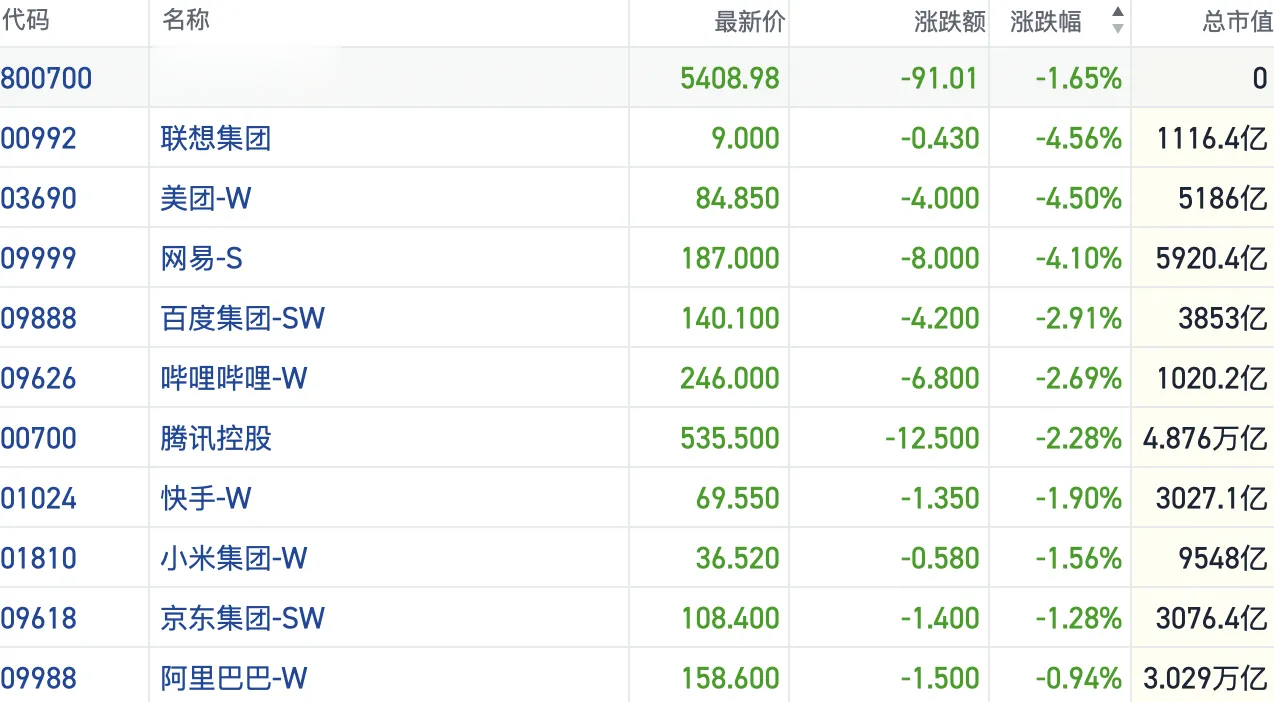Open the 阿里巴巴-W stock
Viewport: 1274px width, 702px height.
click(234, 678)
